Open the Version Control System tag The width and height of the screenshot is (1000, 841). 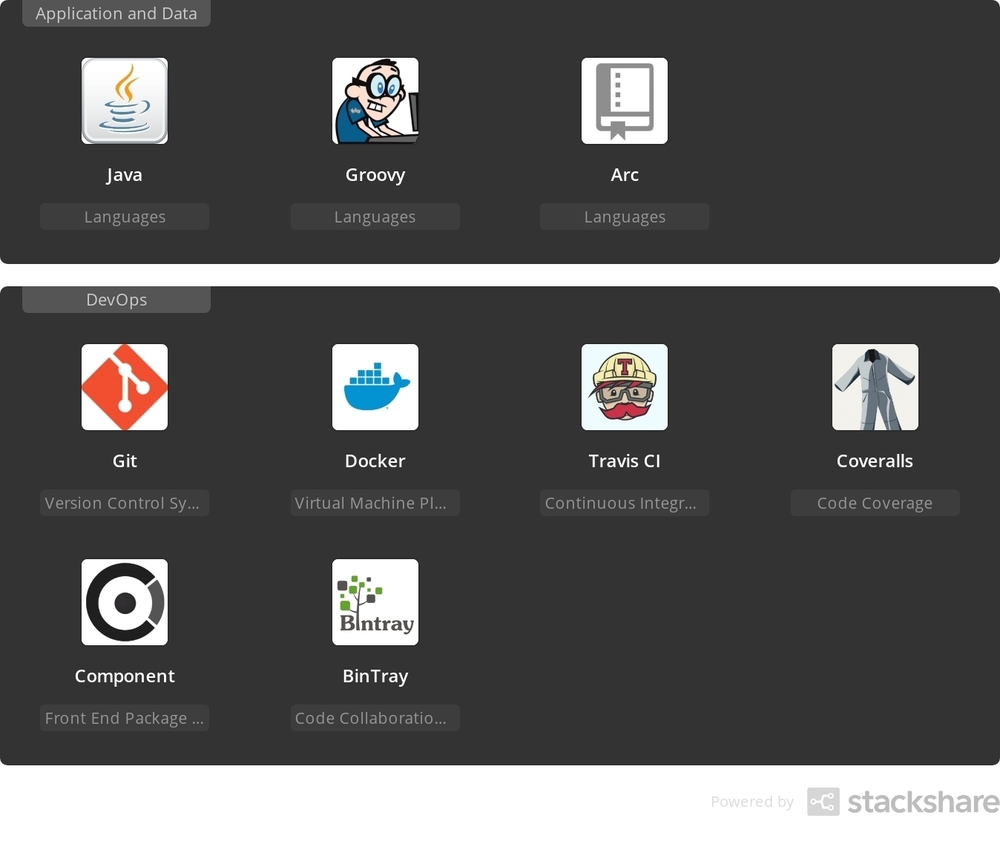coord(124,502)
